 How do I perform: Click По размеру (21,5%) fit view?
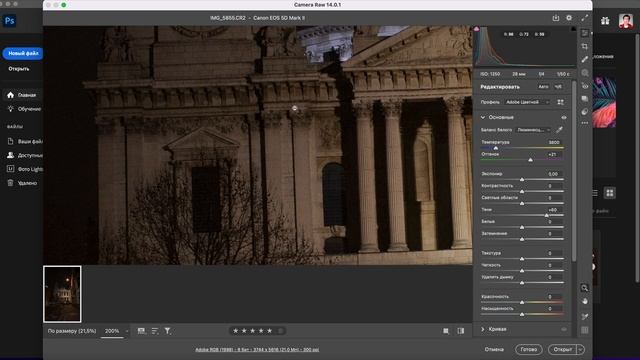tap(72, 331)
